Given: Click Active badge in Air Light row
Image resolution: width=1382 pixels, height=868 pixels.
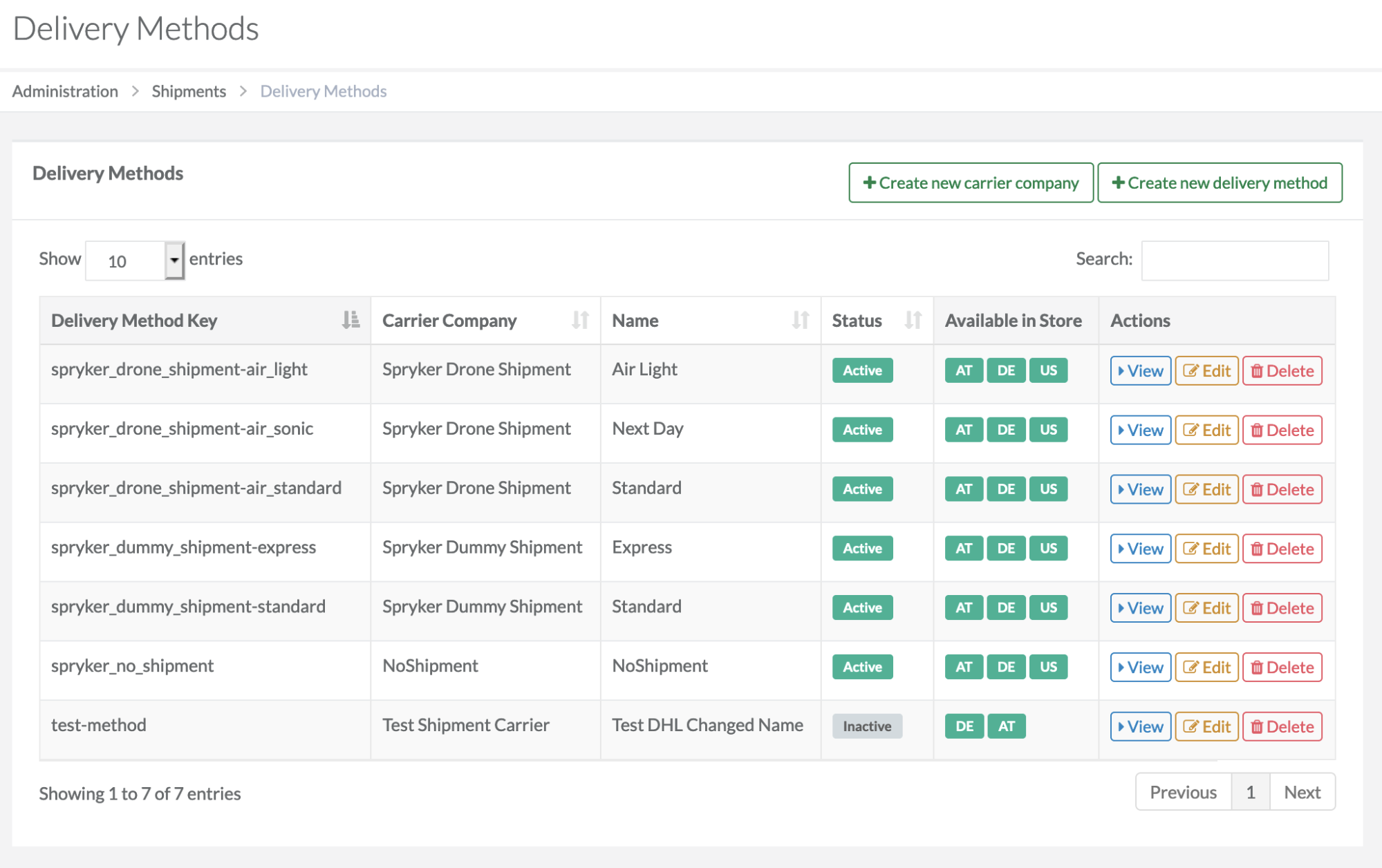Looking at the screenshot, I should 862,370.
